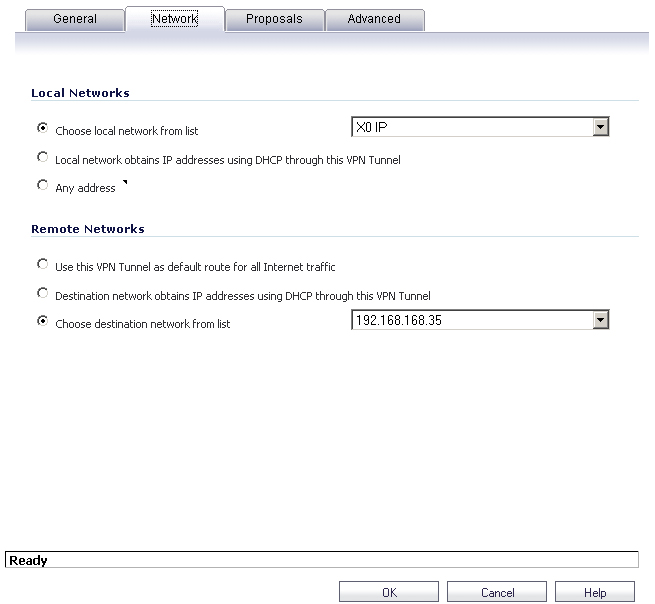Enable VPN Tunnel as default route radio
Image resolution: width=655 pixels, height=604 pixels.
point(42,264)
